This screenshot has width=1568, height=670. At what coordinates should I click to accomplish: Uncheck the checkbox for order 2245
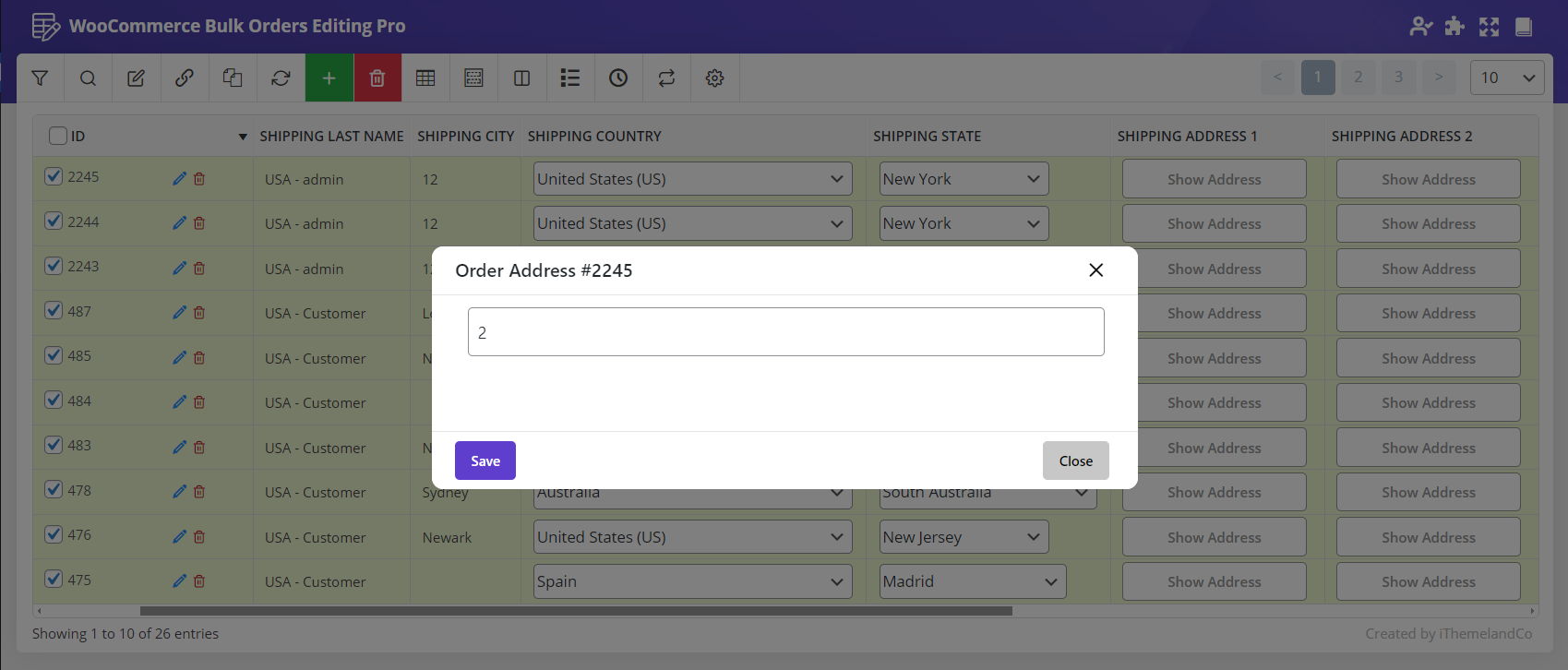[54, 176]
